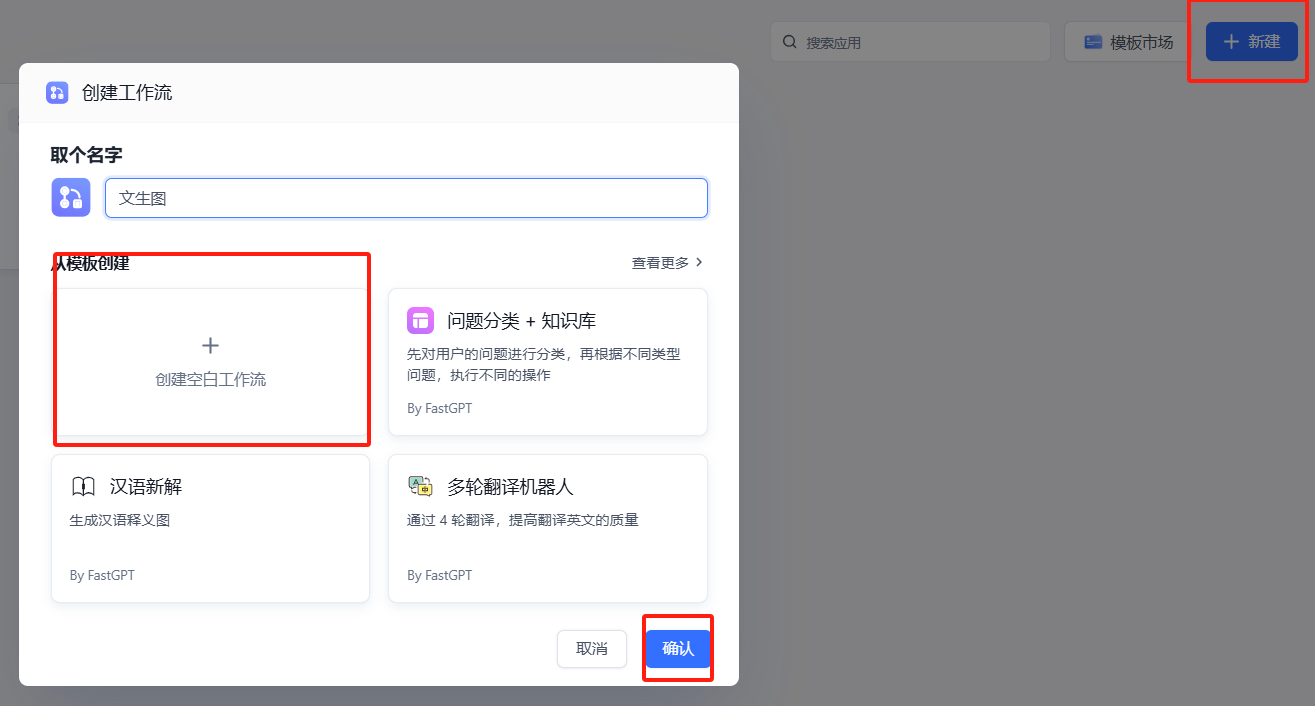1315x706 pixels.
Task: Select the 多轮翻译机器人 template card
Action: [x=547, y=528]
